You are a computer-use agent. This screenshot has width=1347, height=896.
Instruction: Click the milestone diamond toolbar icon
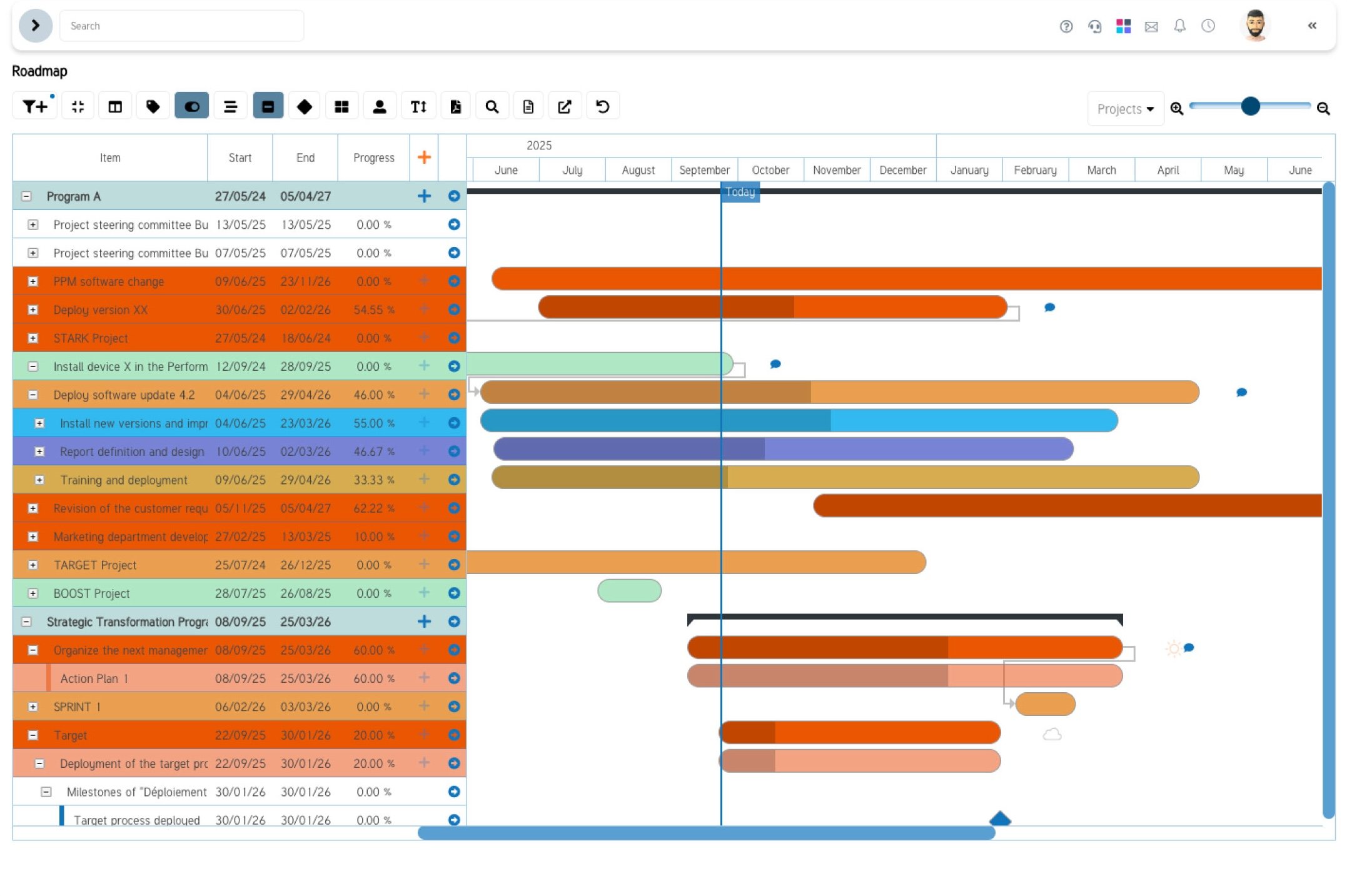[305, 107]
